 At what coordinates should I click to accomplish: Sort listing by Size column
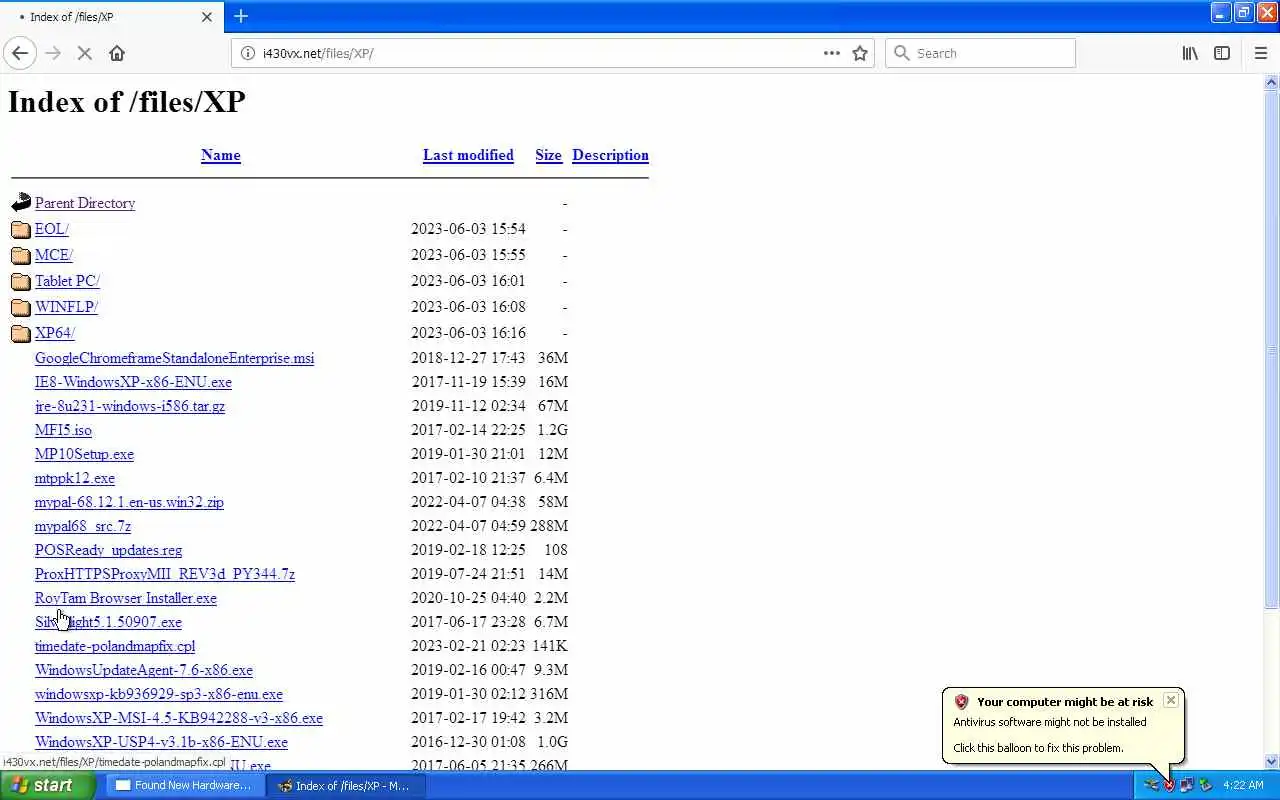coord(548,155)
